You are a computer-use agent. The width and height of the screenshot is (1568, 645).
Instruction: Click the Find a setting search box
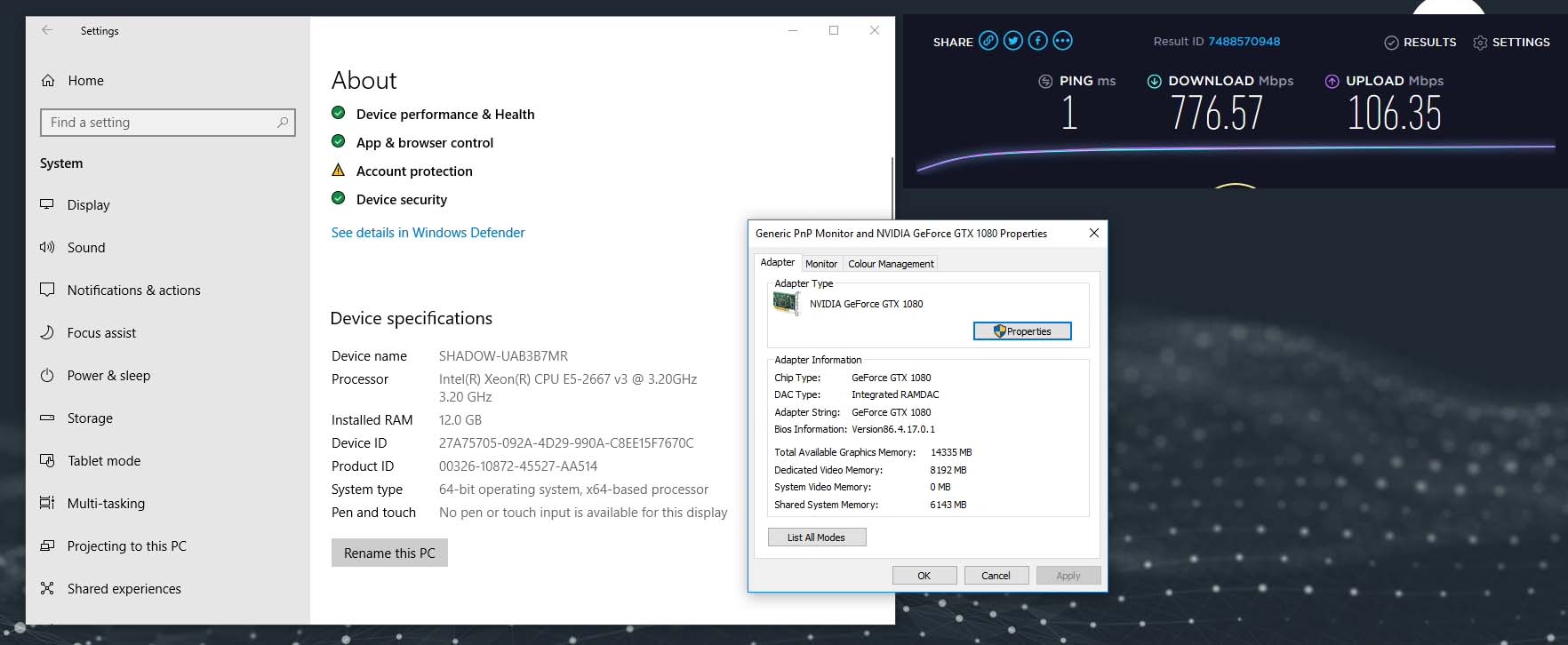pos(160,123)
